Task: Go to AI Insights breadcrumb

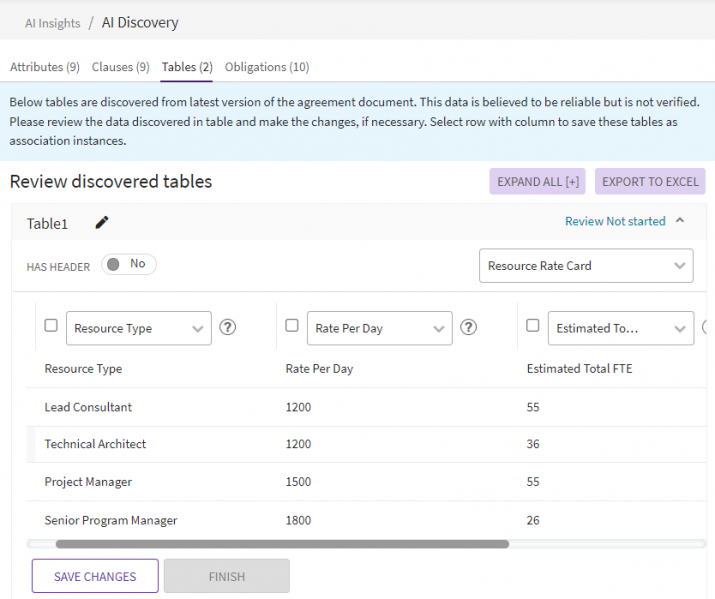Action: pyautogui.click(x=52, y=23)
